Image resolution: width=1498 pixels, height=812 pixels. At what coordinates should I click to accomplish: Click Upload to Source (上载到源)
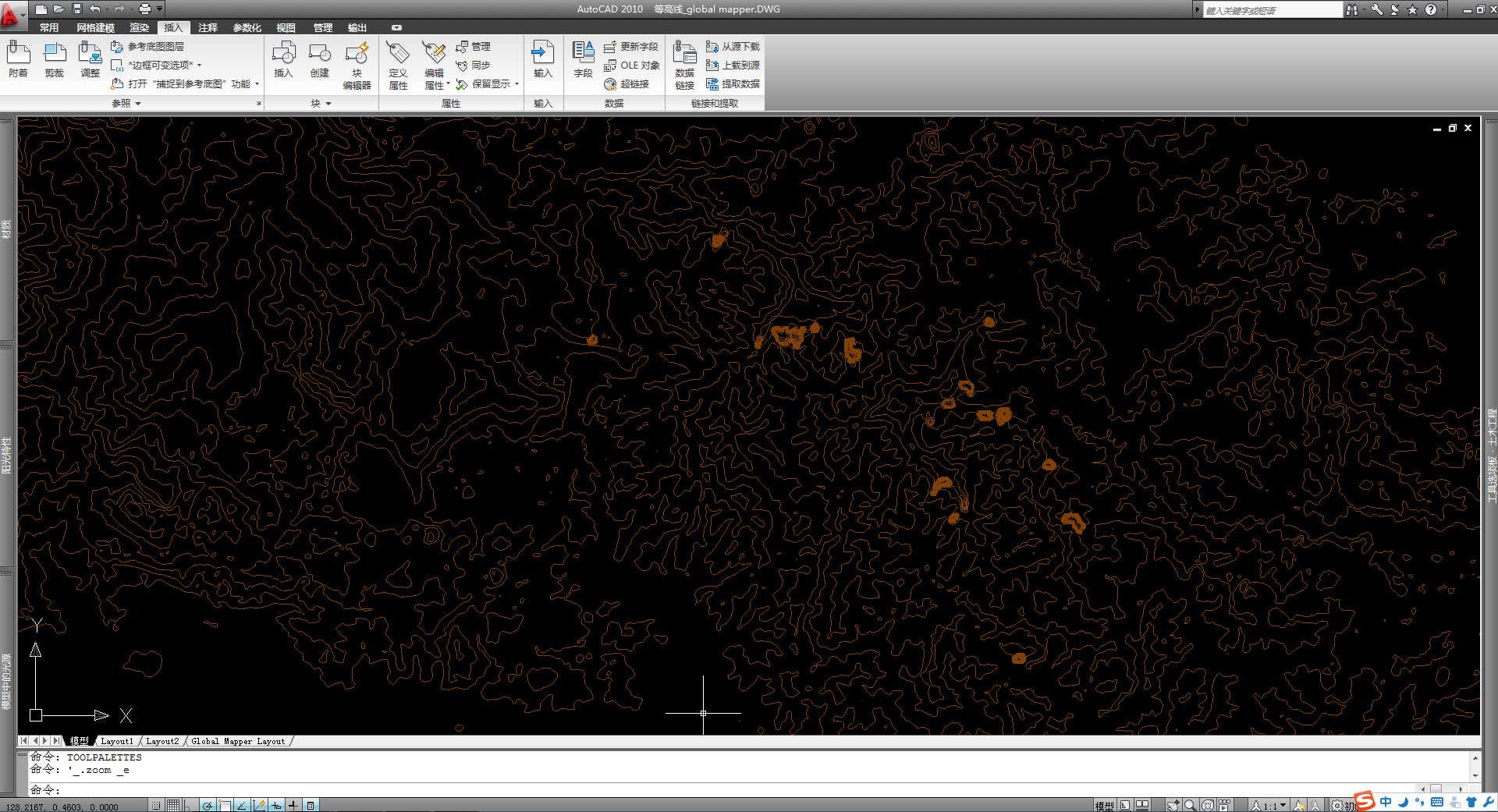[x=732, y=65]
